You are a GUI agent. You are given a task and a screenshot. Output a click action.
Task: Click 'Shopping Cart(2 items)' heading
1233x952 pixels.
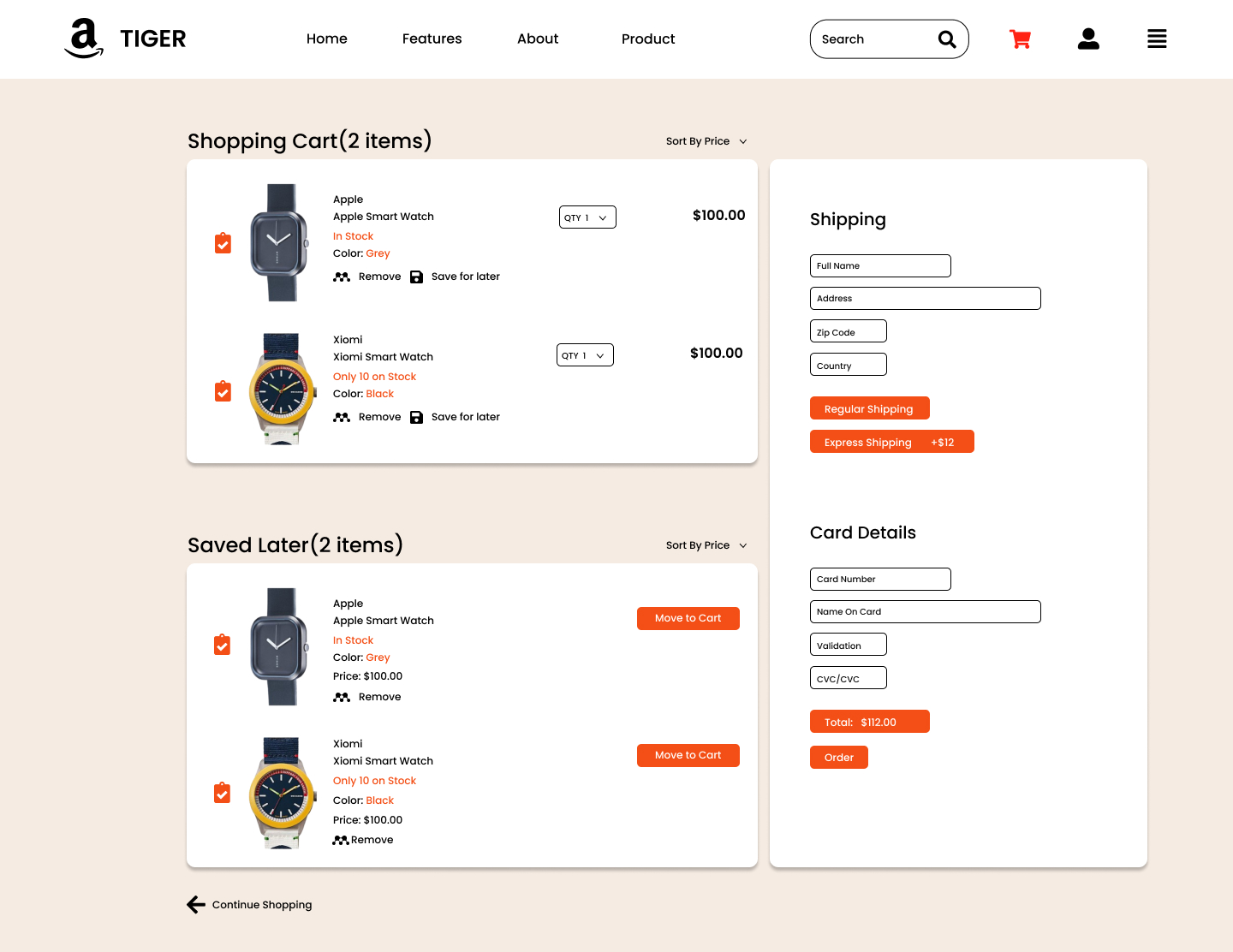310,140
